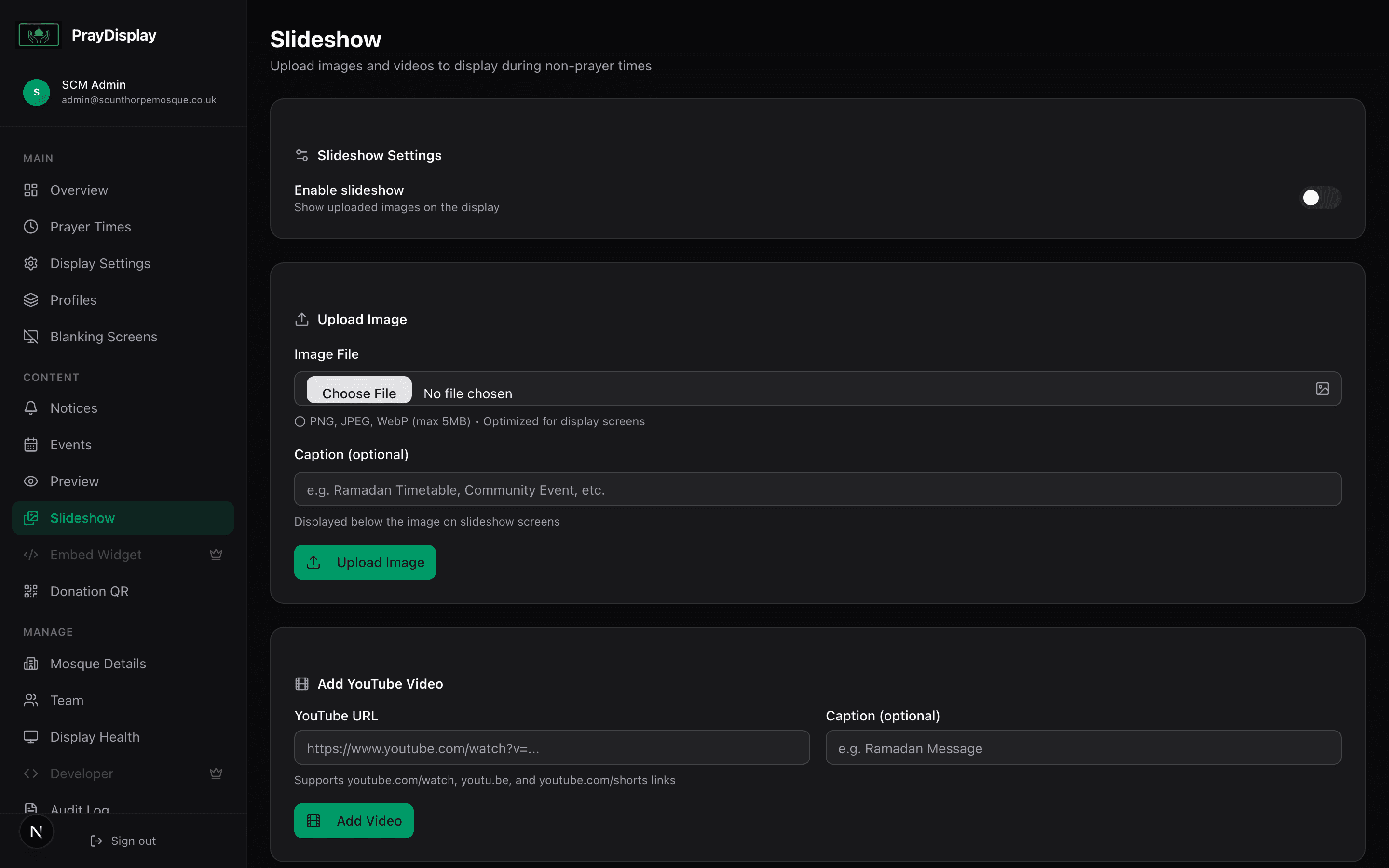
Task: Open Display Health via the monitor icon
Action: tap(30, 736)
